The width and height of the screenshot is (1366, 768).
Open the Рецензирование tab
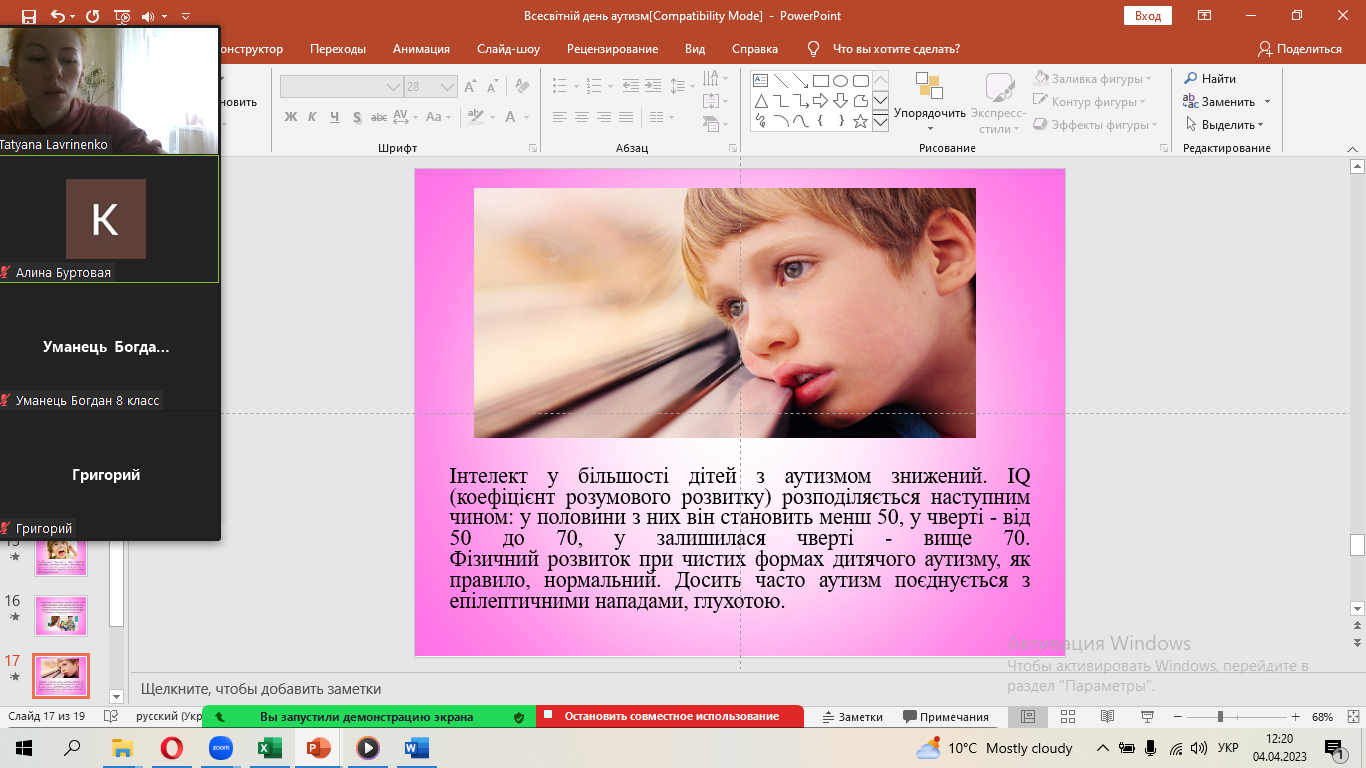612,48
